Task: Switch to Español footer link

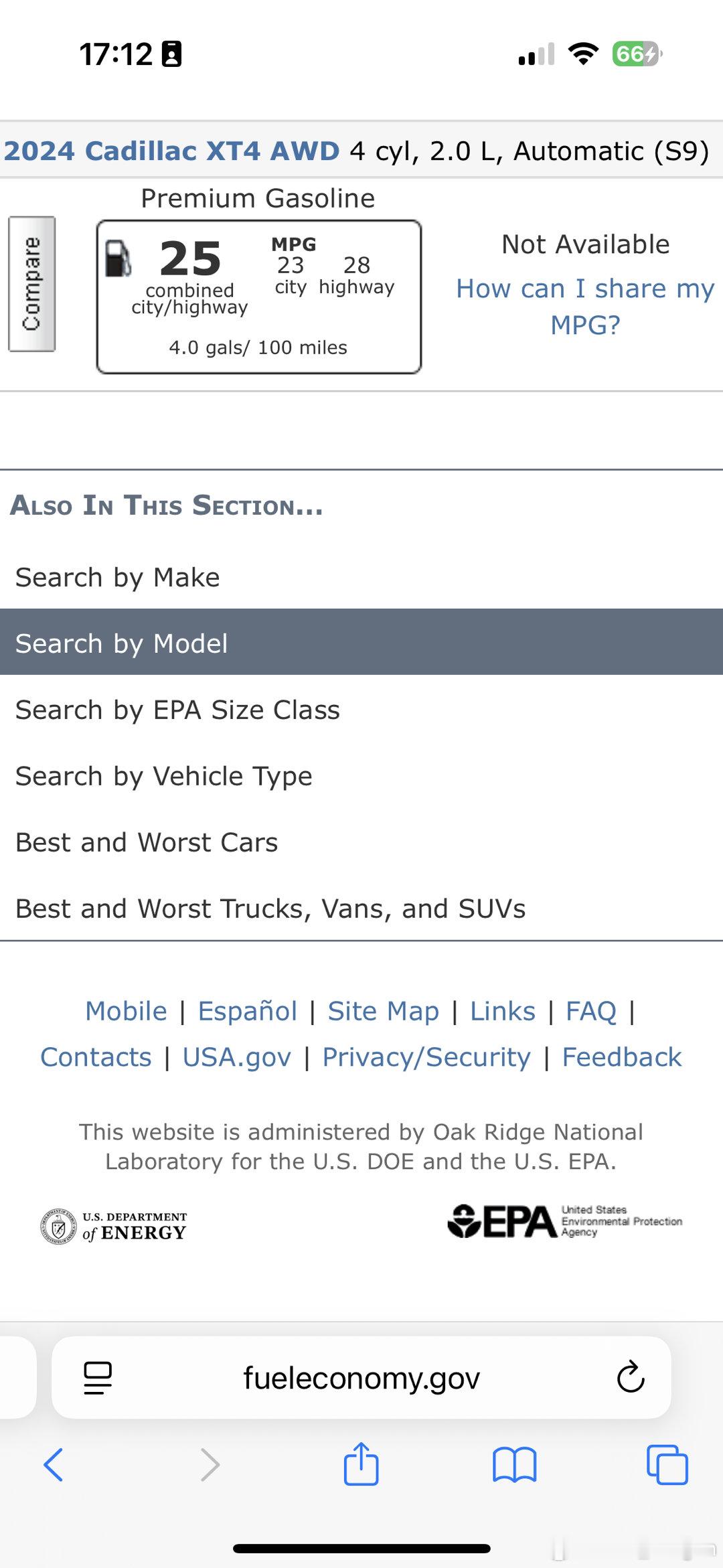Action: [247, 1011]
